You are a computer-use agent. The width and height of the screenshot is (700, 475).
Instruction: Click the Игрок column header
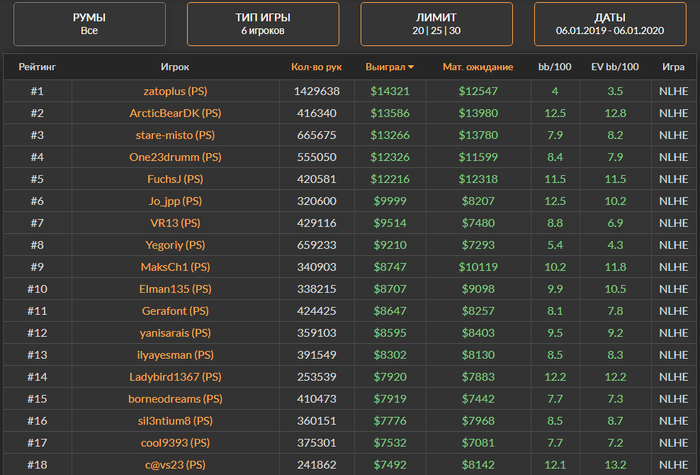(x=174, y=67)
